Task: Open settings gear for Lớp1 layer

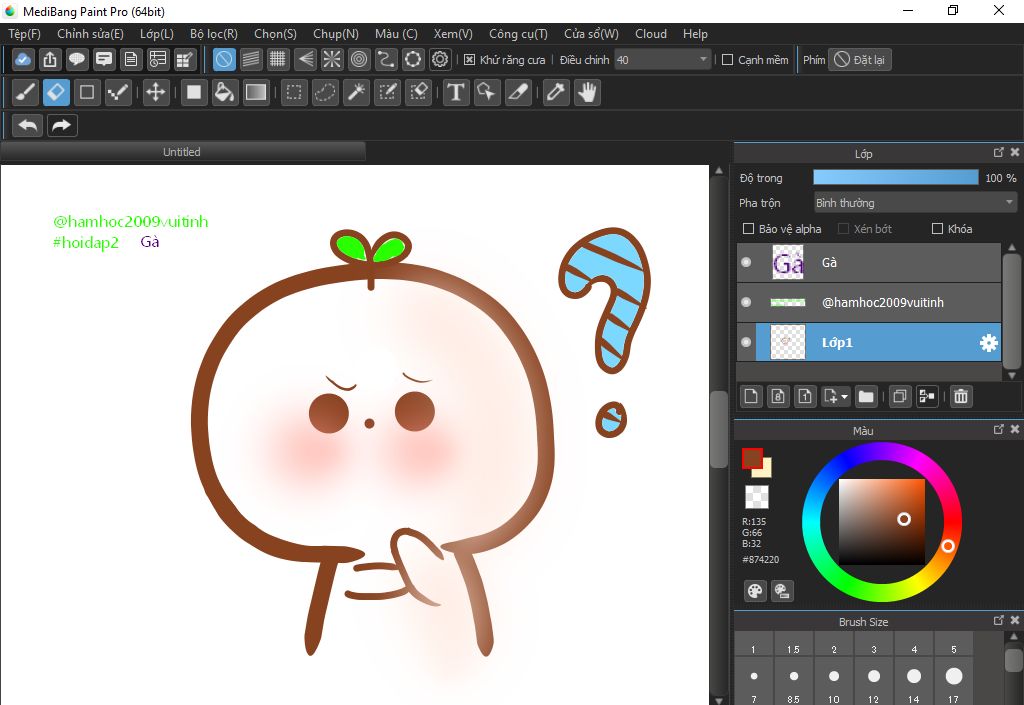Action: (x=989, y=343)
